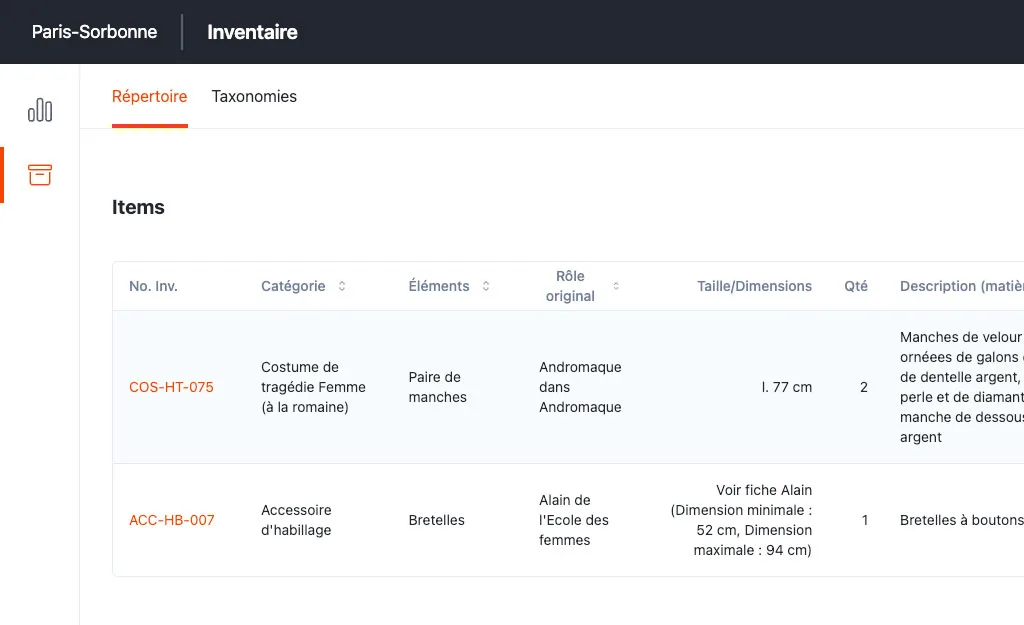Screen dimensions: 1024x625
Task: Click the Description column header
Action: click(x=960, y=286)
